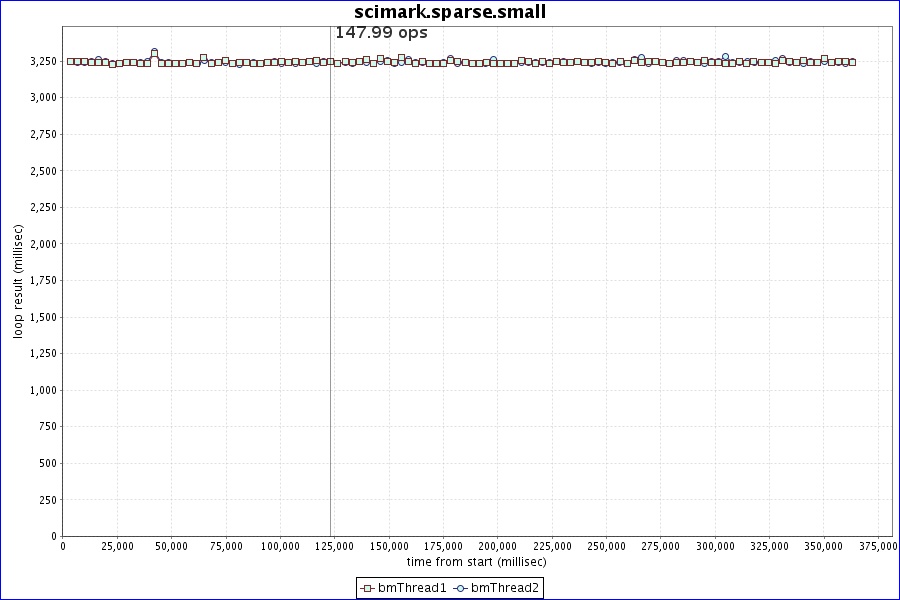Click the 3,250 tick on the y-axis

point(41,62)
